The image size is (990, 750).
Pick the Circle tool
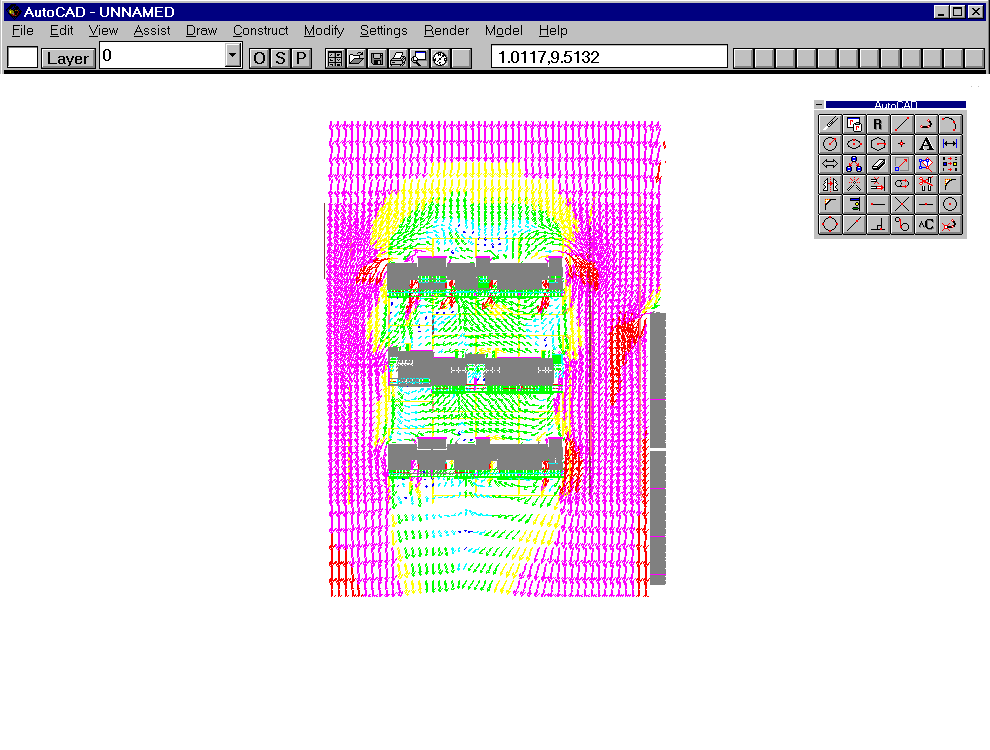(x=830, y=145)
